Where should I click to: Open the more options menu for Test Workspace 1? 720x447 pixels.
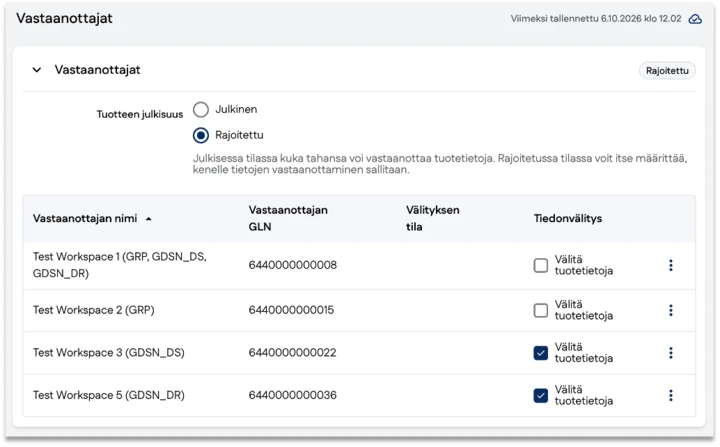pyautogui.click(x=671, y=265)
